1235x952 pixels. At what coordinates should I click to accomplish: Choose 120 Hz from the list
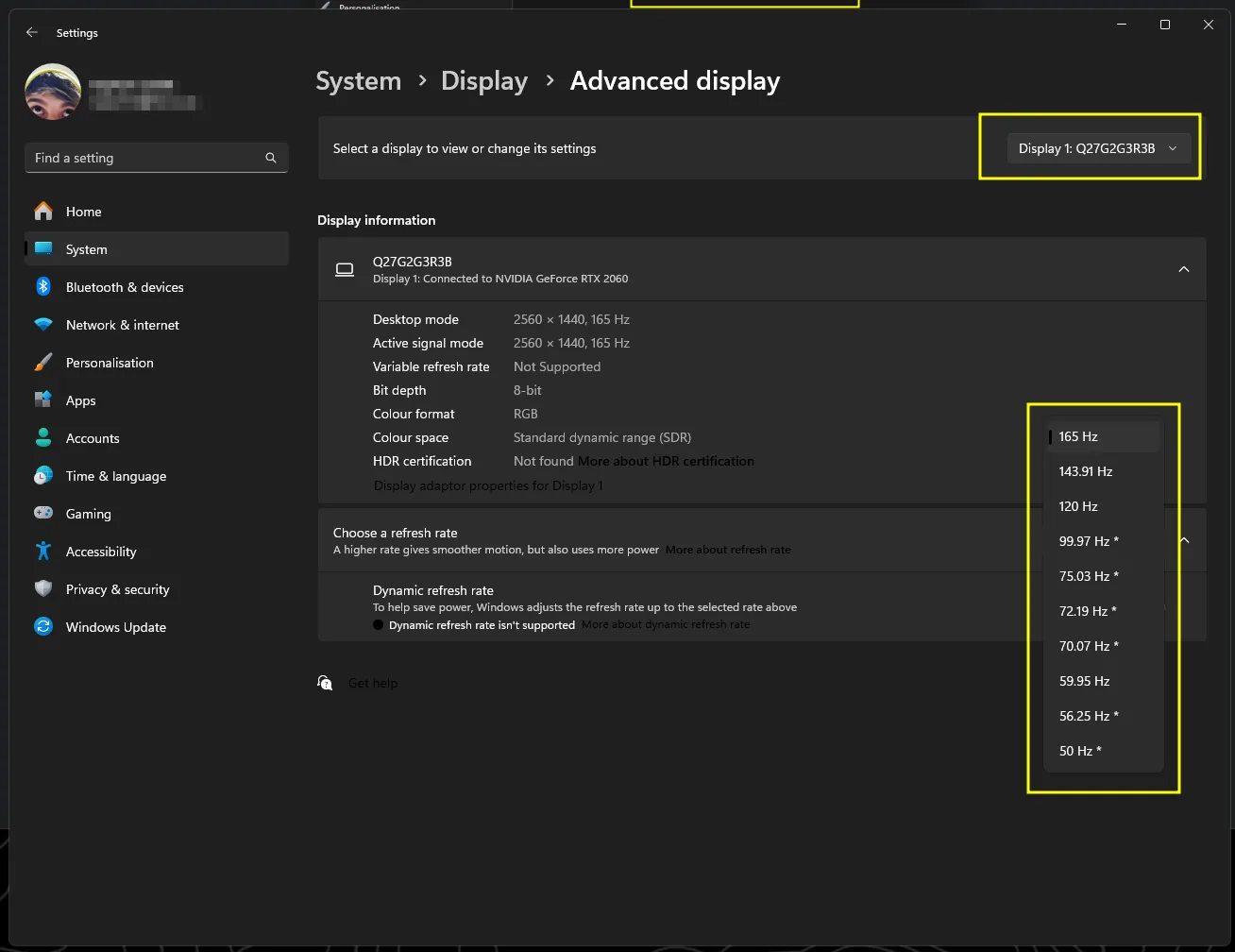pos(1104,506)
